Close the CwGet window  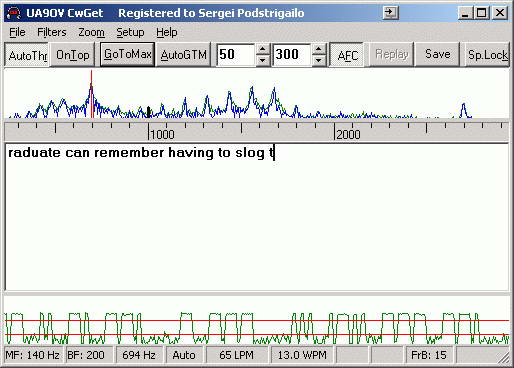[500, 13]
